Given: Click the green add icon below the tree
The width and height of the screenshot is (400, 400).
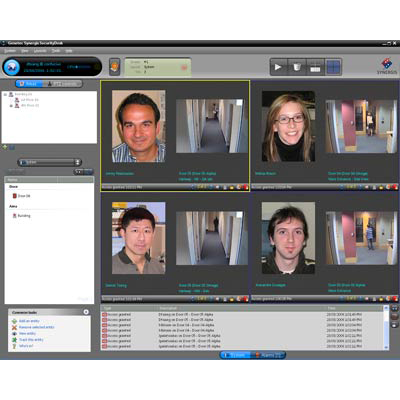Looking at the screenshot, I should click(x=5, y=147).
